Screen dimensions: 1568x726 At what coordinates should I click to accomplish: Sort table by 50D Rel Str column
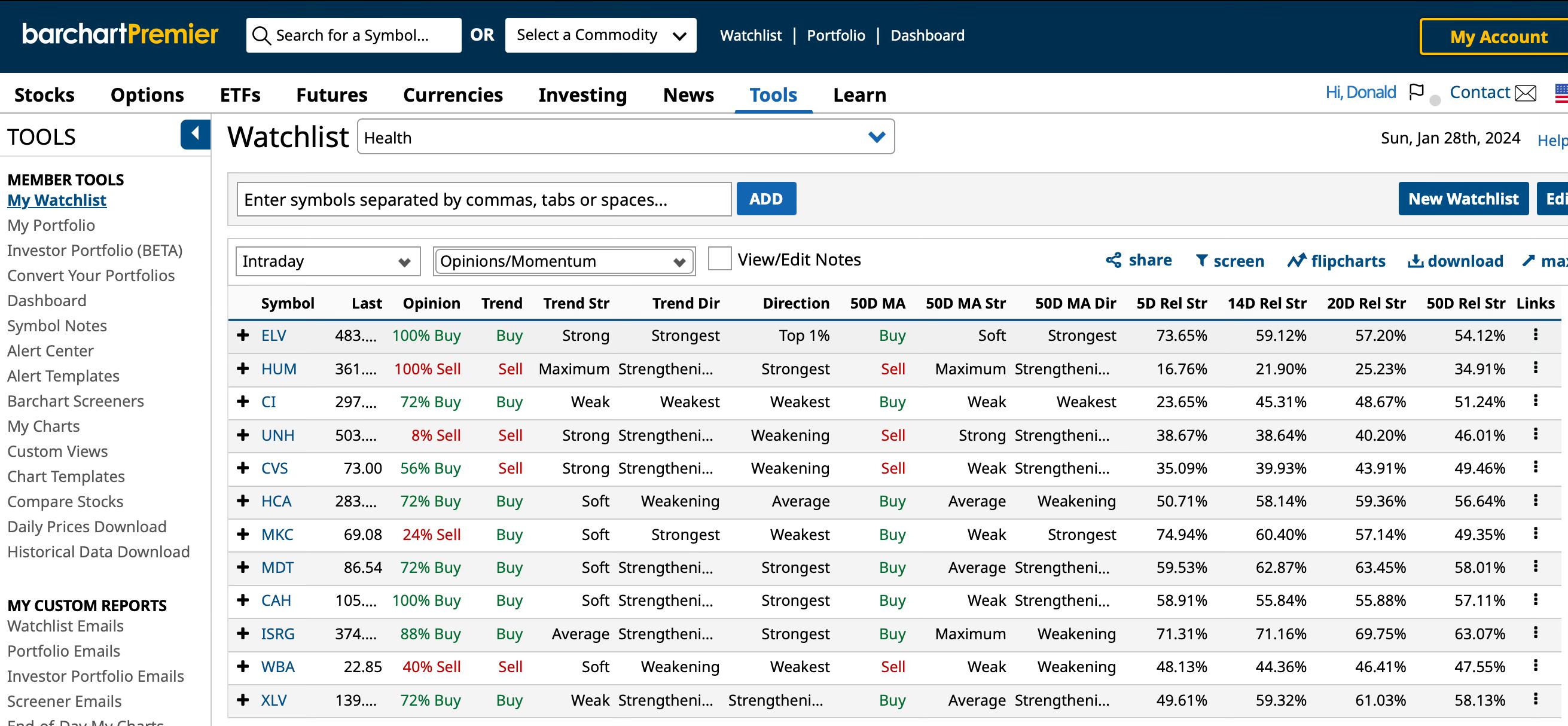click(1465, 303)
